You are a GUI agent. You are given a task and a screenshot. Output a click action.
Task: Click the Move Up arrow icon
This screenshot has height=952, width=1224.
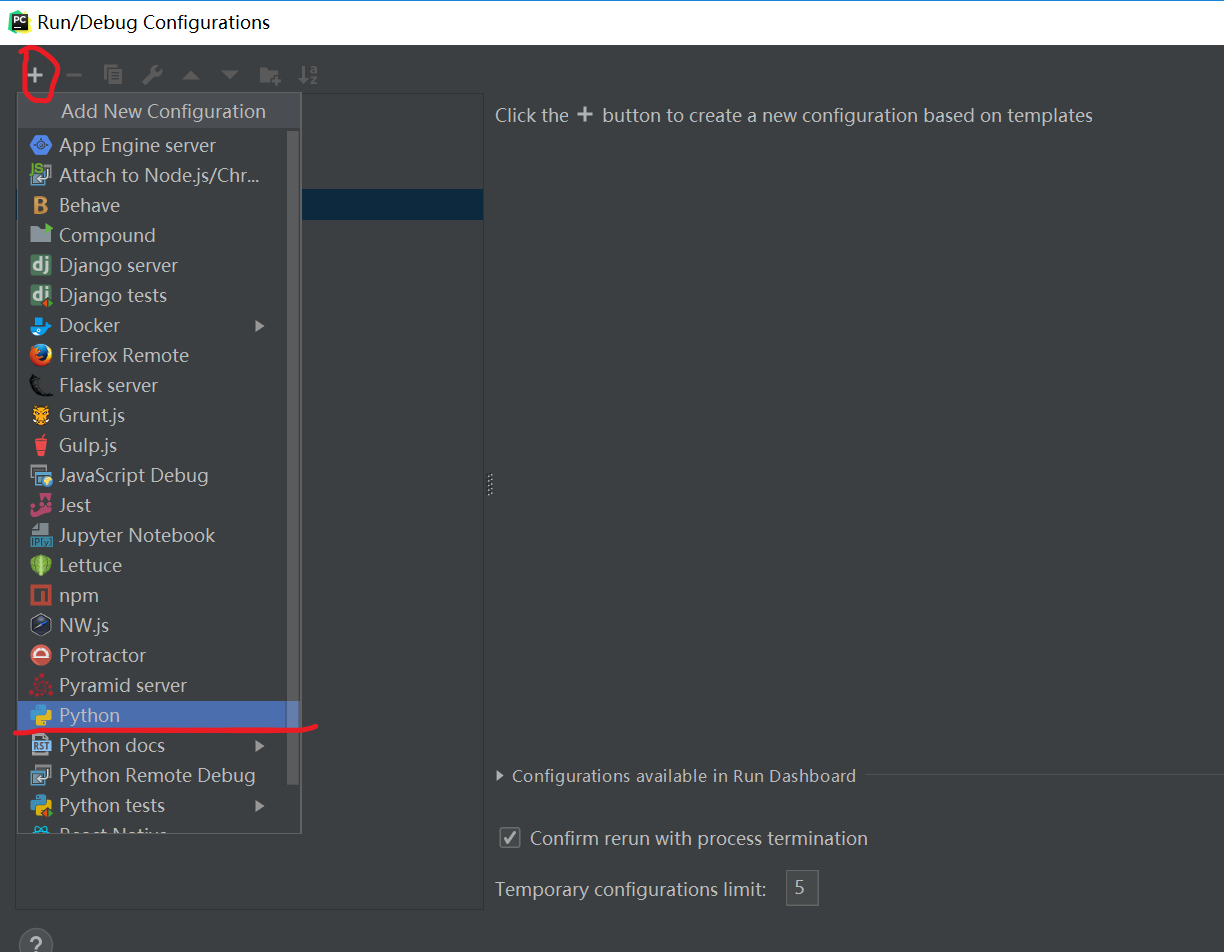[191, 75]
